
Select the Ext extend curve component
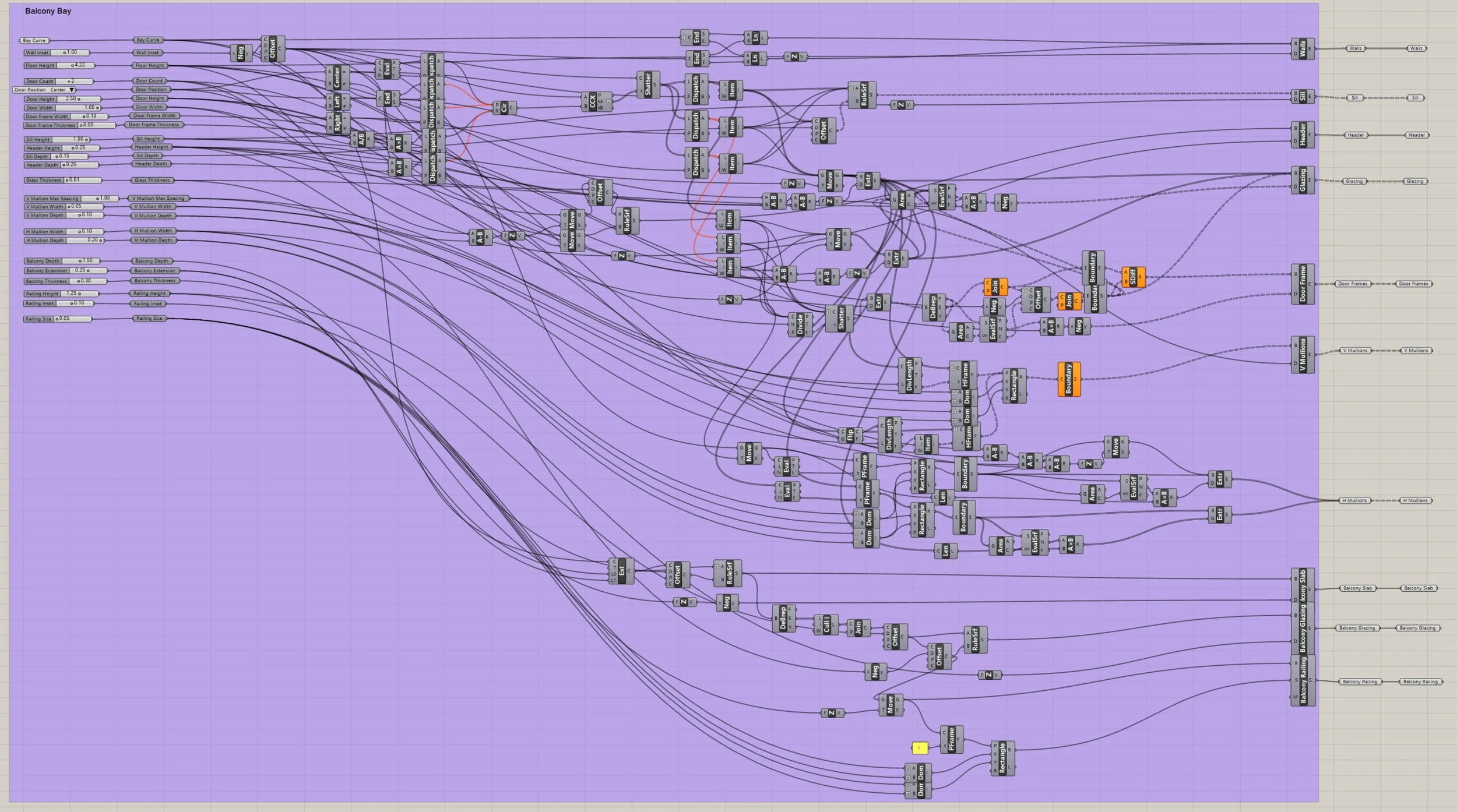[x=621, y=571]
